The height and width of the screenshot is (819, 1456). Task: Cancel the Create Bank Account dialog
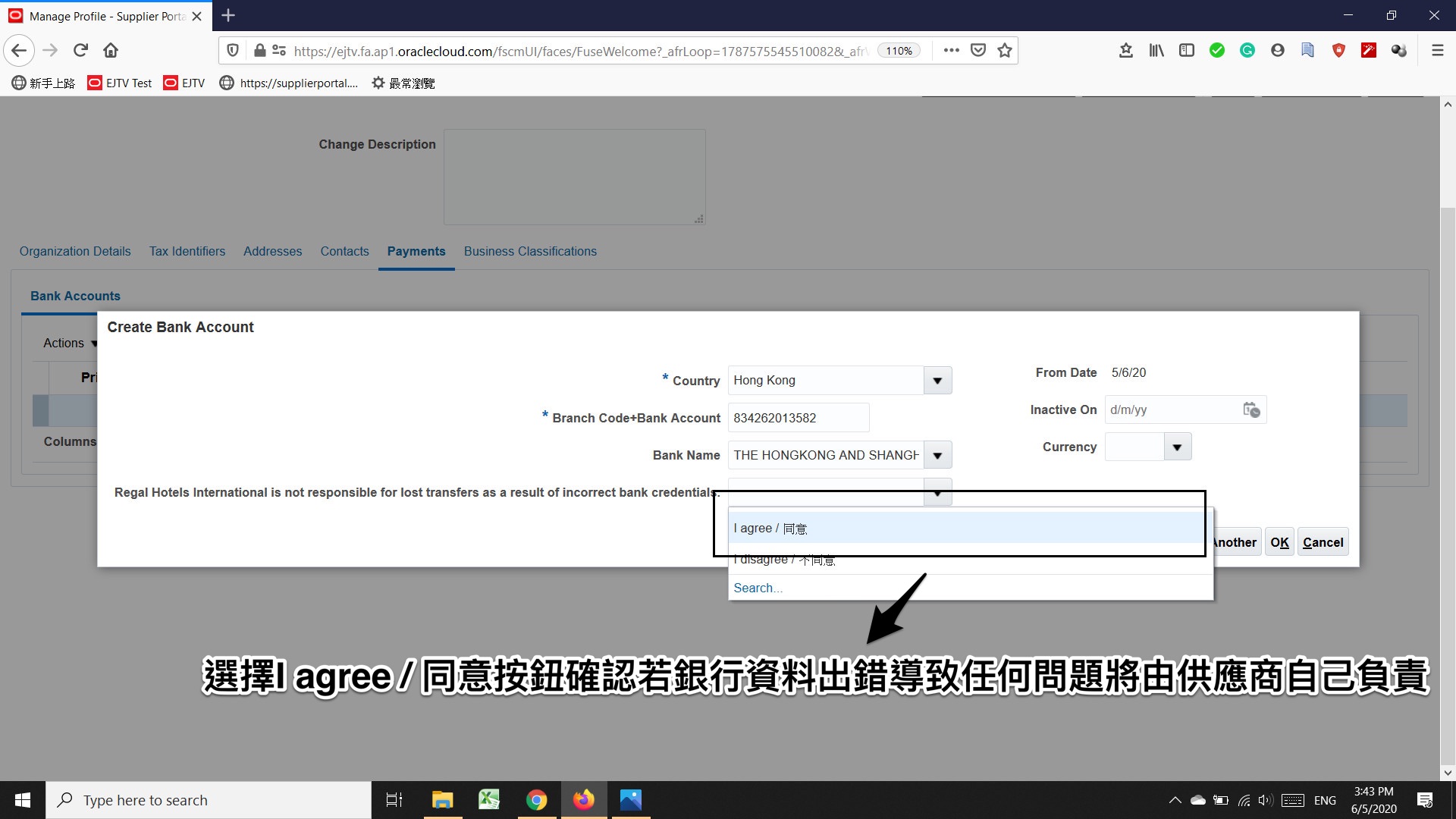click(1323, 542)
